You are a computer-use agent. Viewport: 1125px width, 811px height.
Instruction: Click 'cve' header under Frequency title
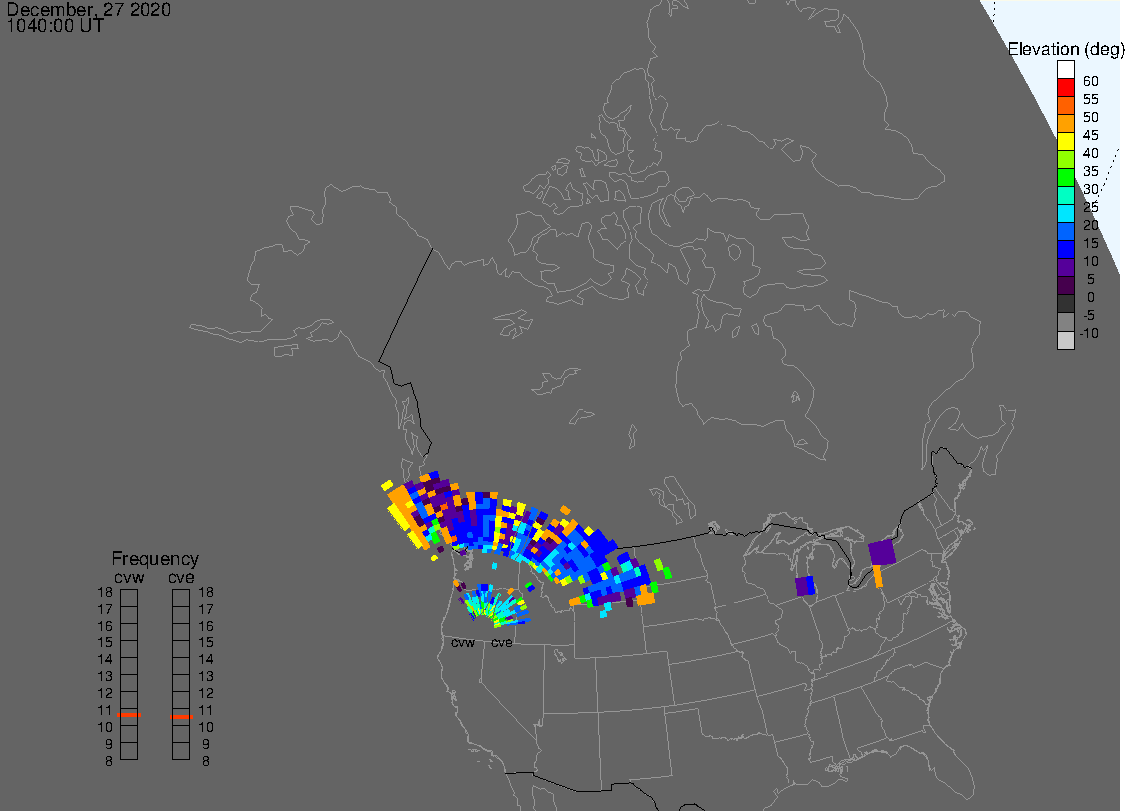pos(182,578)
